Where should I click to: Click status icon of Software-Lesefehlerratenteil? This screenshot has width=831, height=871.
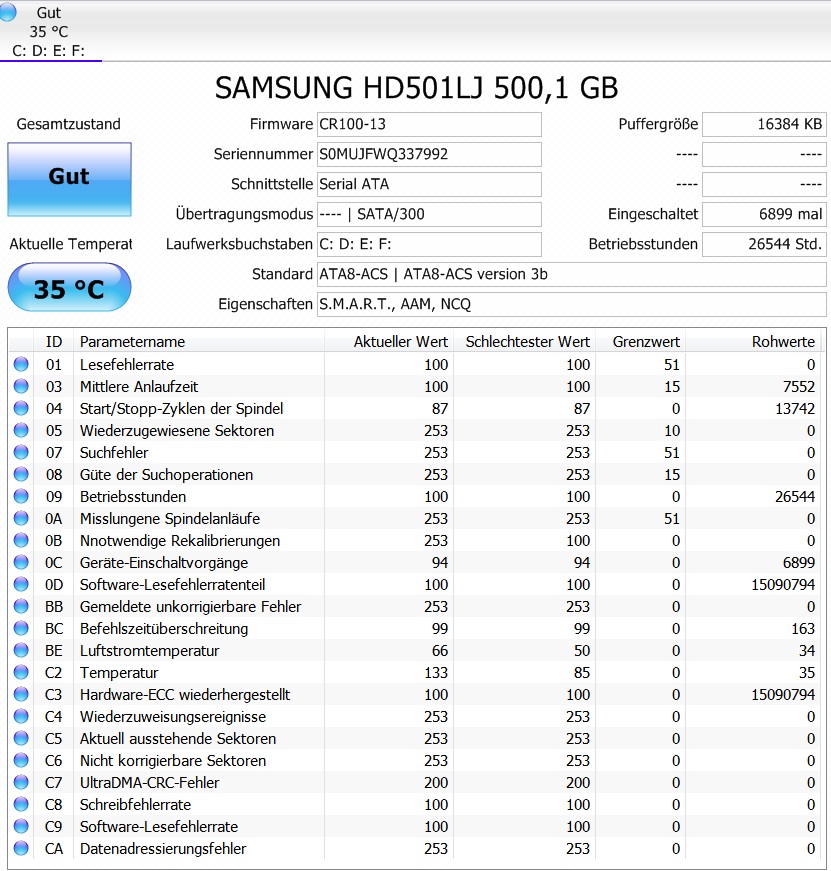click(x=21, y=584)
